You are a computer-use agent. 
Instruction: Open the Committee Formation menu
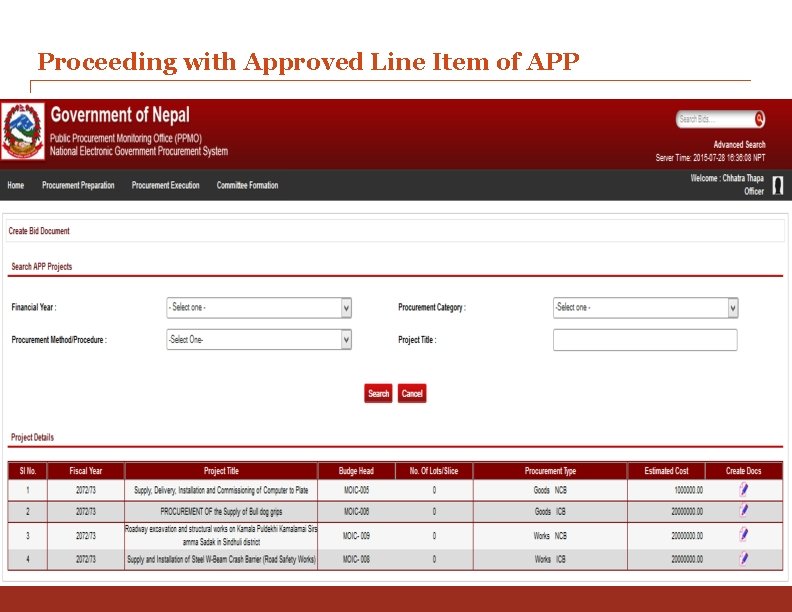248,185
